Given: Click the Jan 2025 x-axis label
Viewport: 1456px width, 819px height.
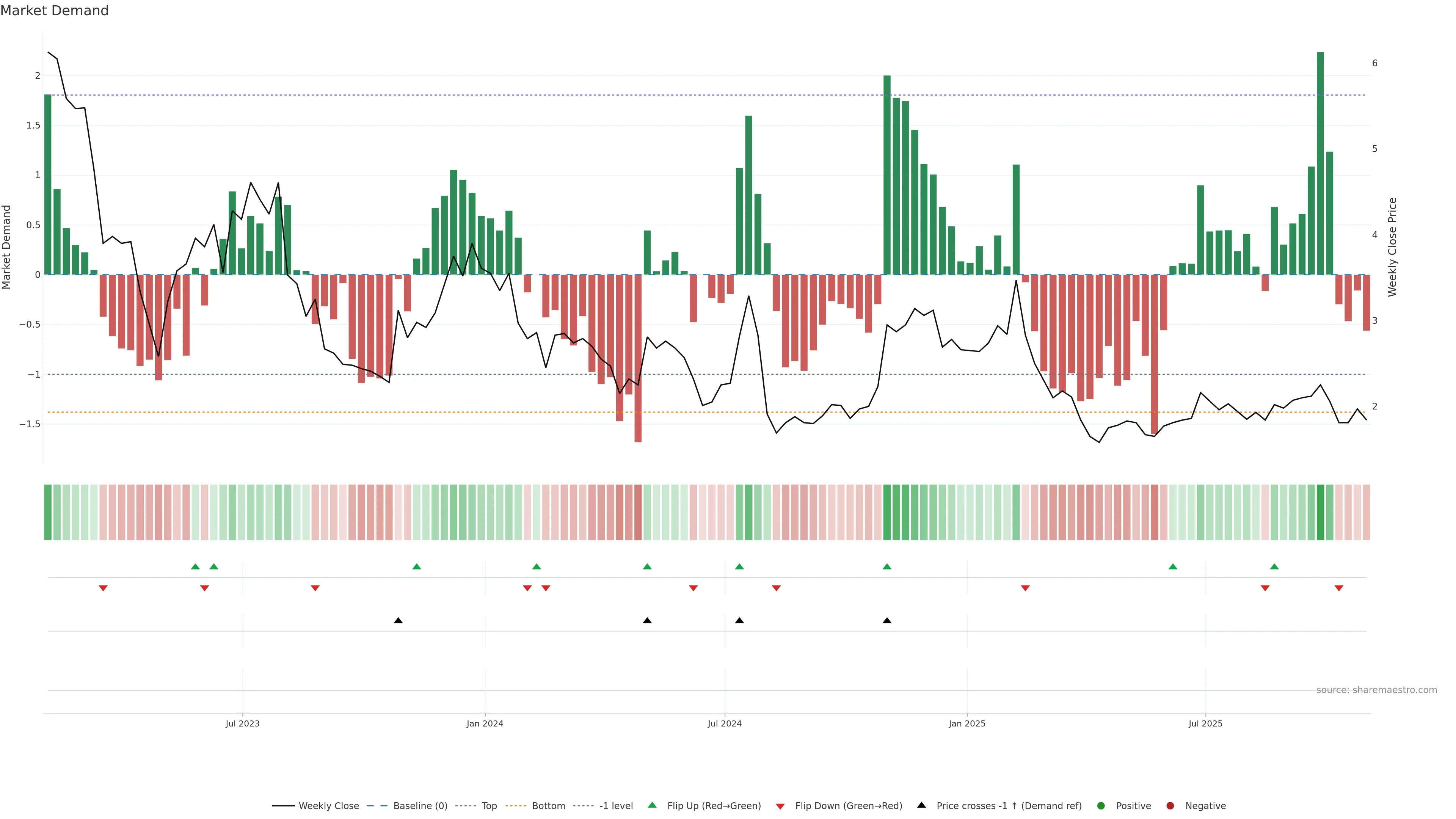Looking at the screenshot, I should pos(966,723).
